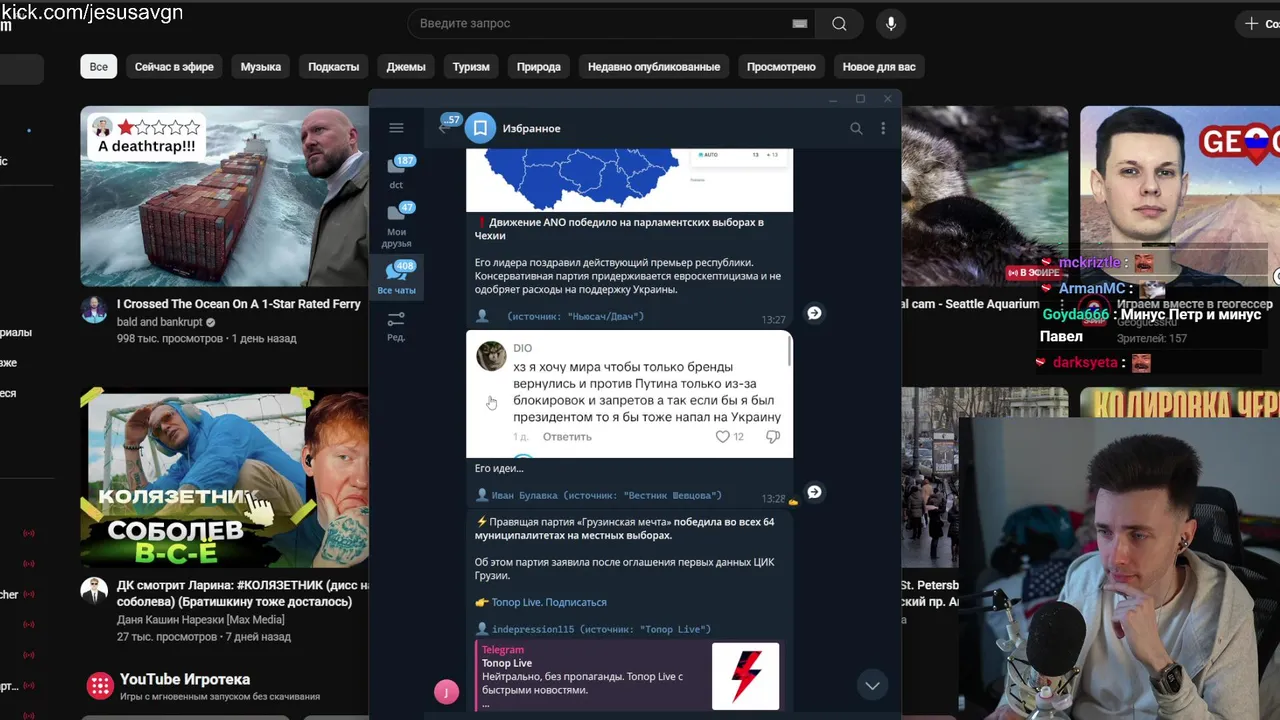Filter videos by Музыка
1280x720 pixels.
tap(261, 67)
